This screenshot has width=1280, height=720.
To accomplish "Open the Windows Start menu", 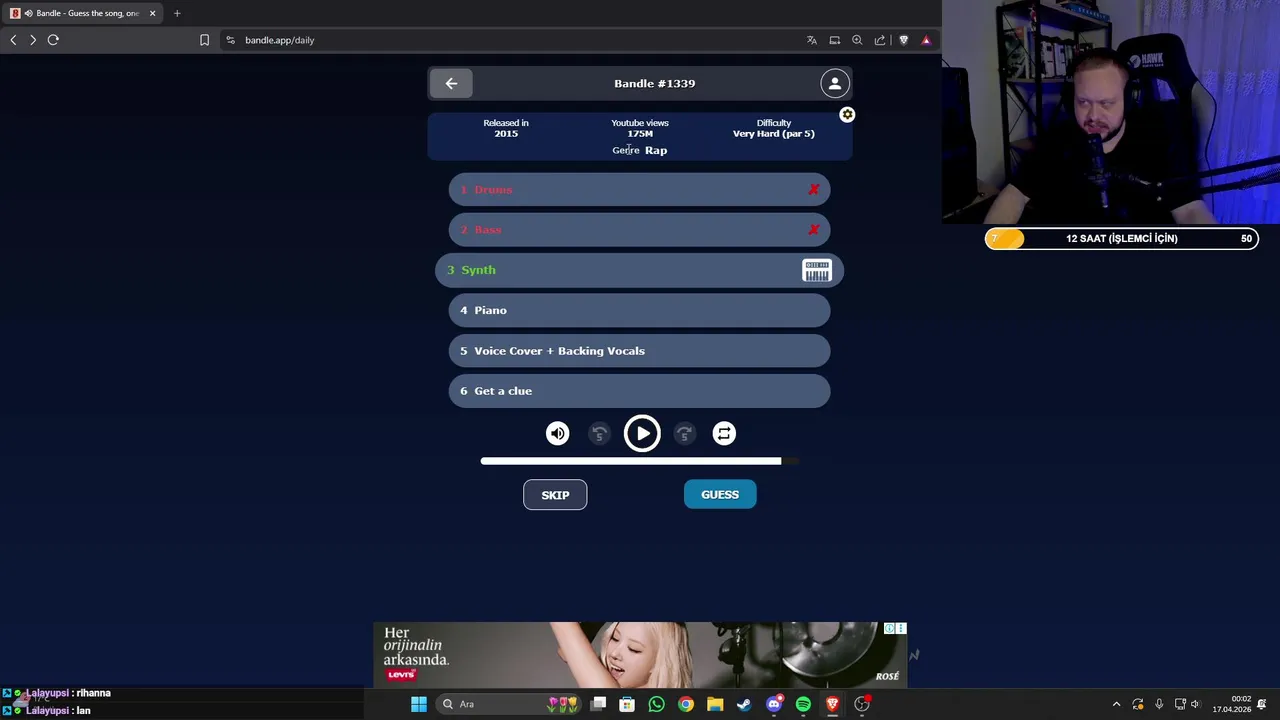I will (419, 704).
